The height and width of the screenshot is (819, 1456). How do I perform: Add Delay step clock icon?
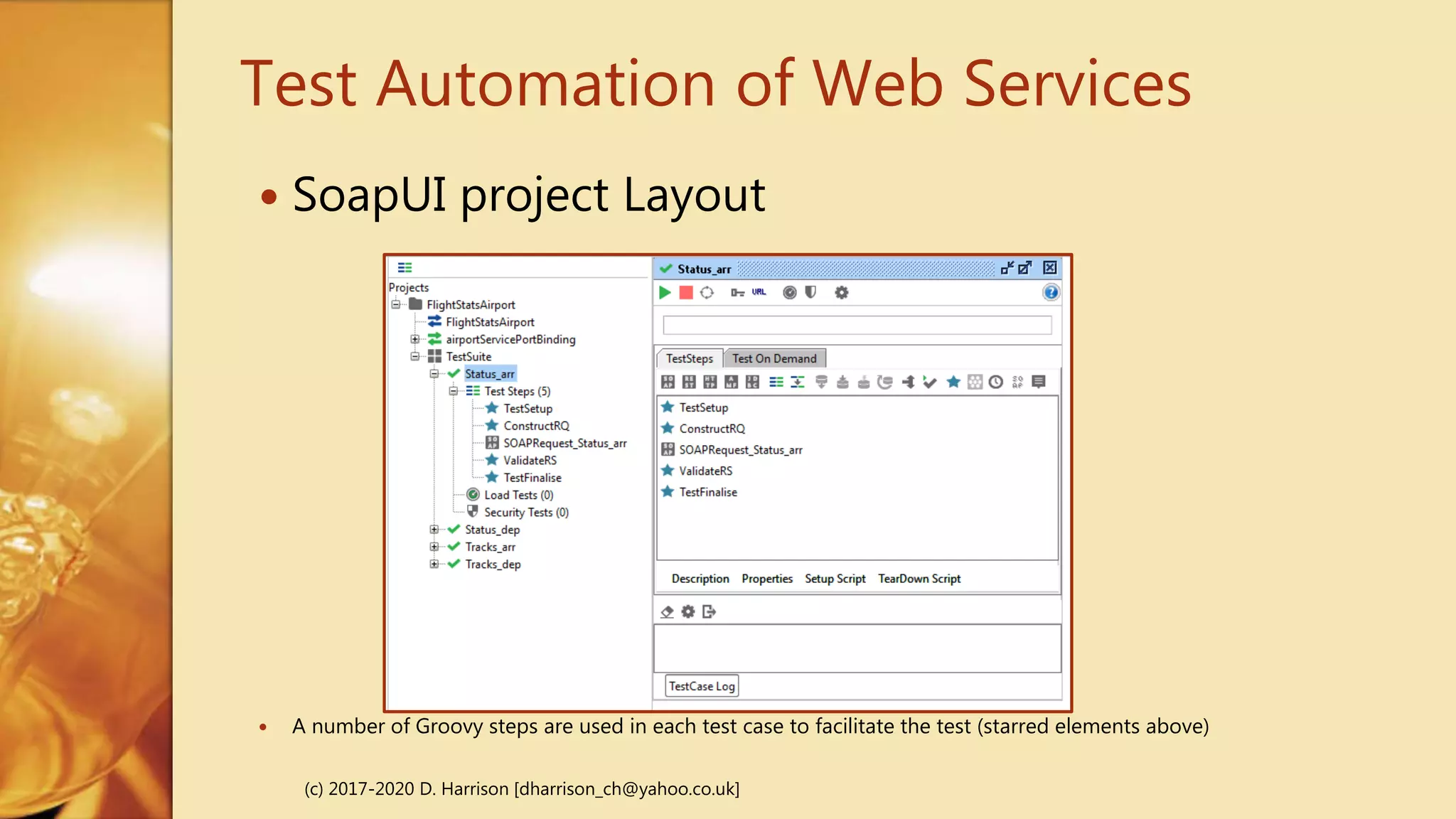pyautogui.click(x=996, y=382)
